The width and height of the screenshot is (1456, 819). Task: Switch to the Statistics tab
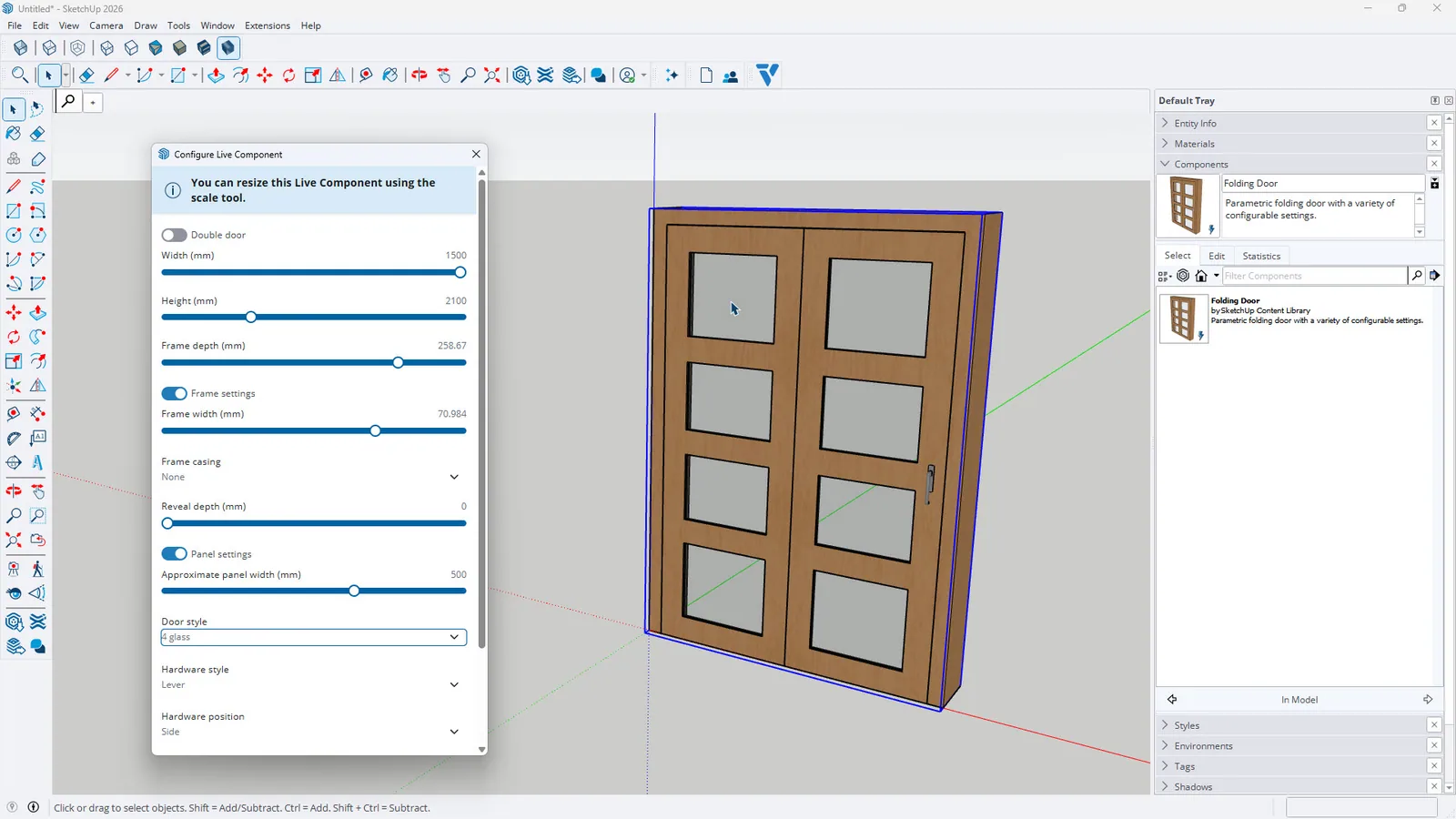pos(1261,256)
